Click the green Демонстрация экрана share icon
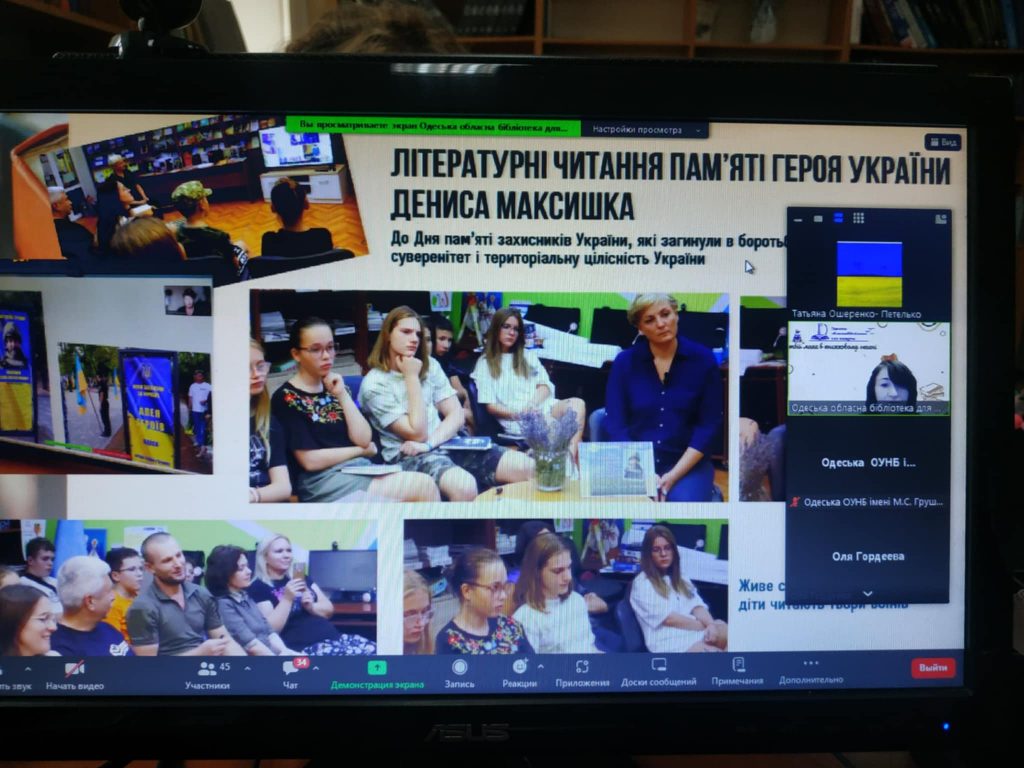This screenshot has height=768, width=1024. click(x=377, y=667)
